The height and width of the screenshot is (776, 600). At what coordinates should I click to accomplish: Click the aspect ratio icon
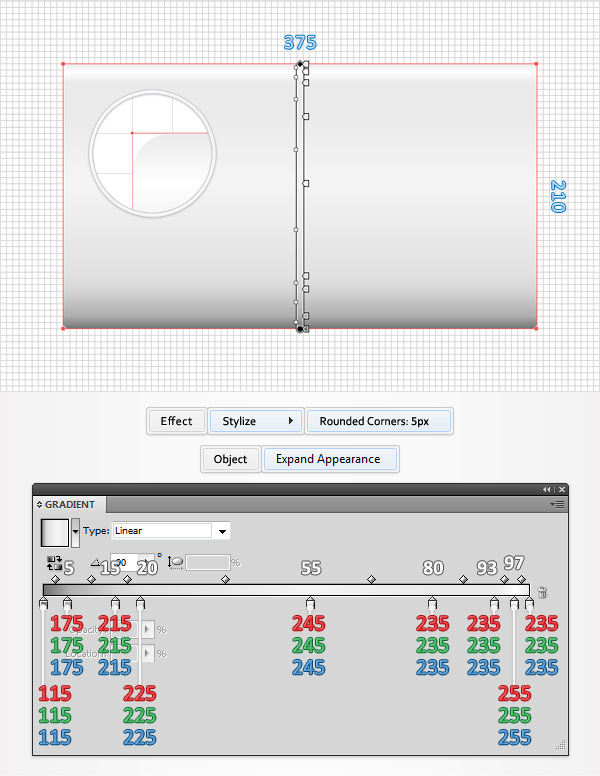tap(175, 563)
